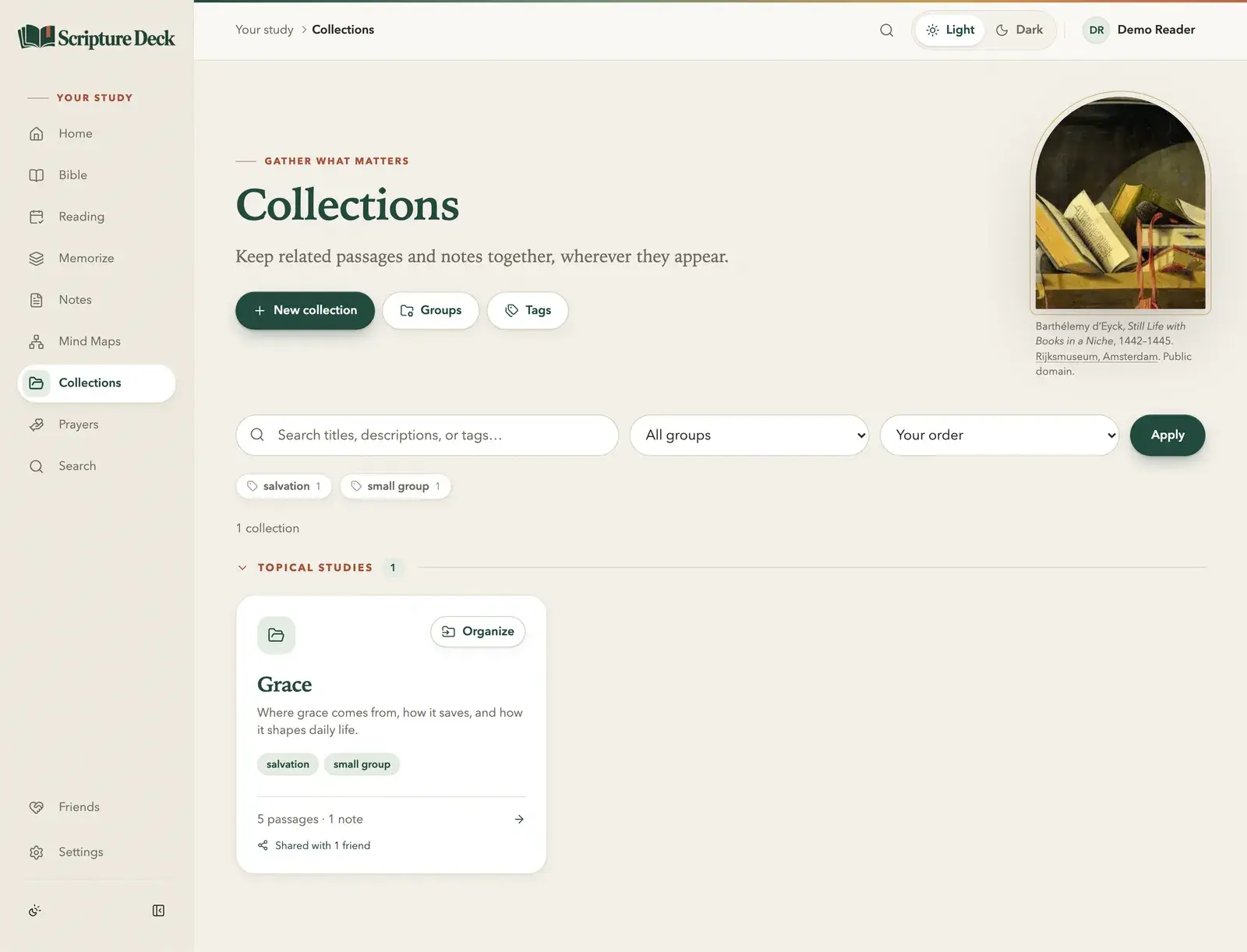Screen dimensions: 1247x952
Task: Open the Your order sort dropdown
Action: (x=999, y=435)
